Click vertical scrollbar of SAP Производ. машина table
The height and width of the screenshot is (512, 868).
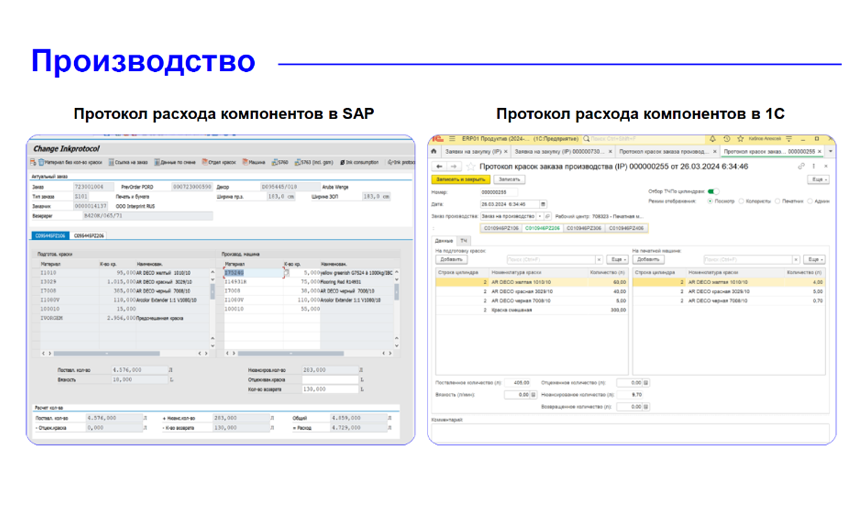(x=396, y=292)
